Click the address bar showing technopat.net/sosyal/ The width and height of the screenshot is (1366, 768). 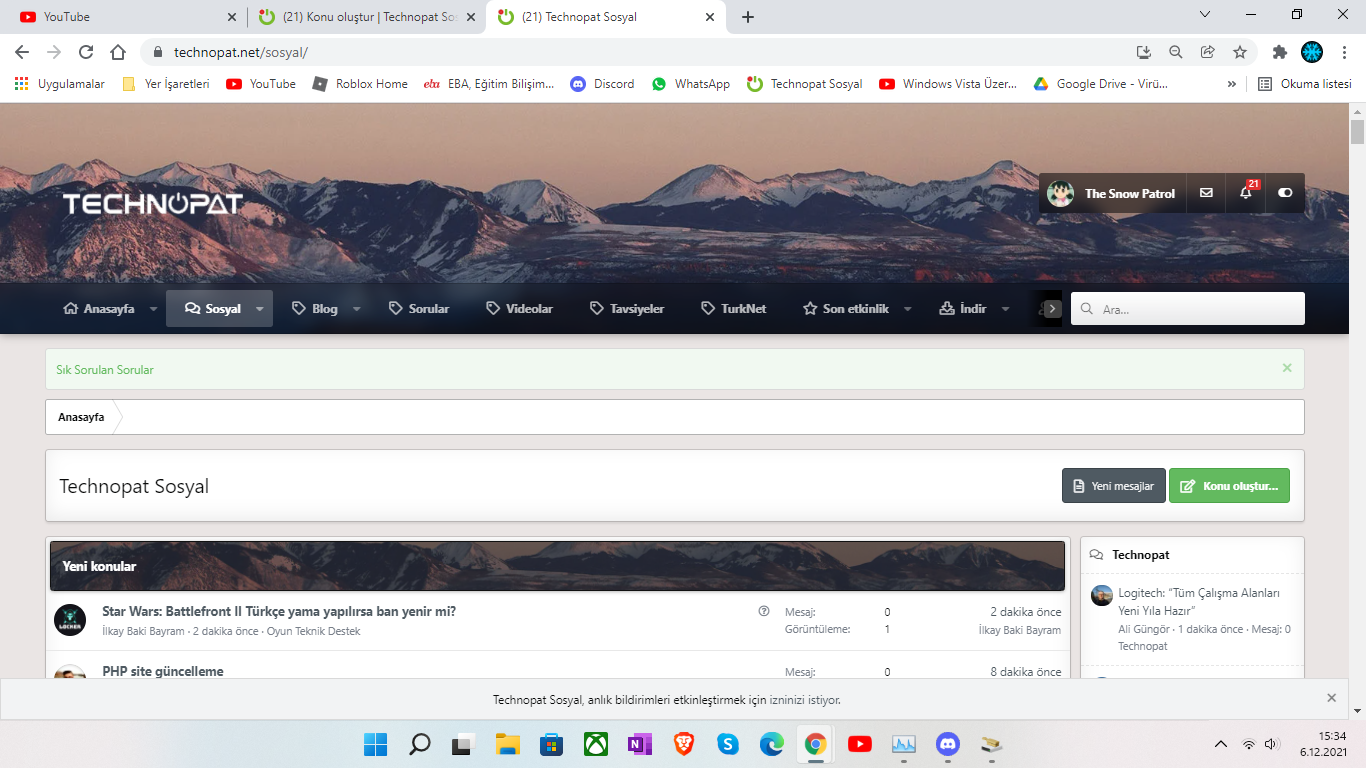(640, 52)
